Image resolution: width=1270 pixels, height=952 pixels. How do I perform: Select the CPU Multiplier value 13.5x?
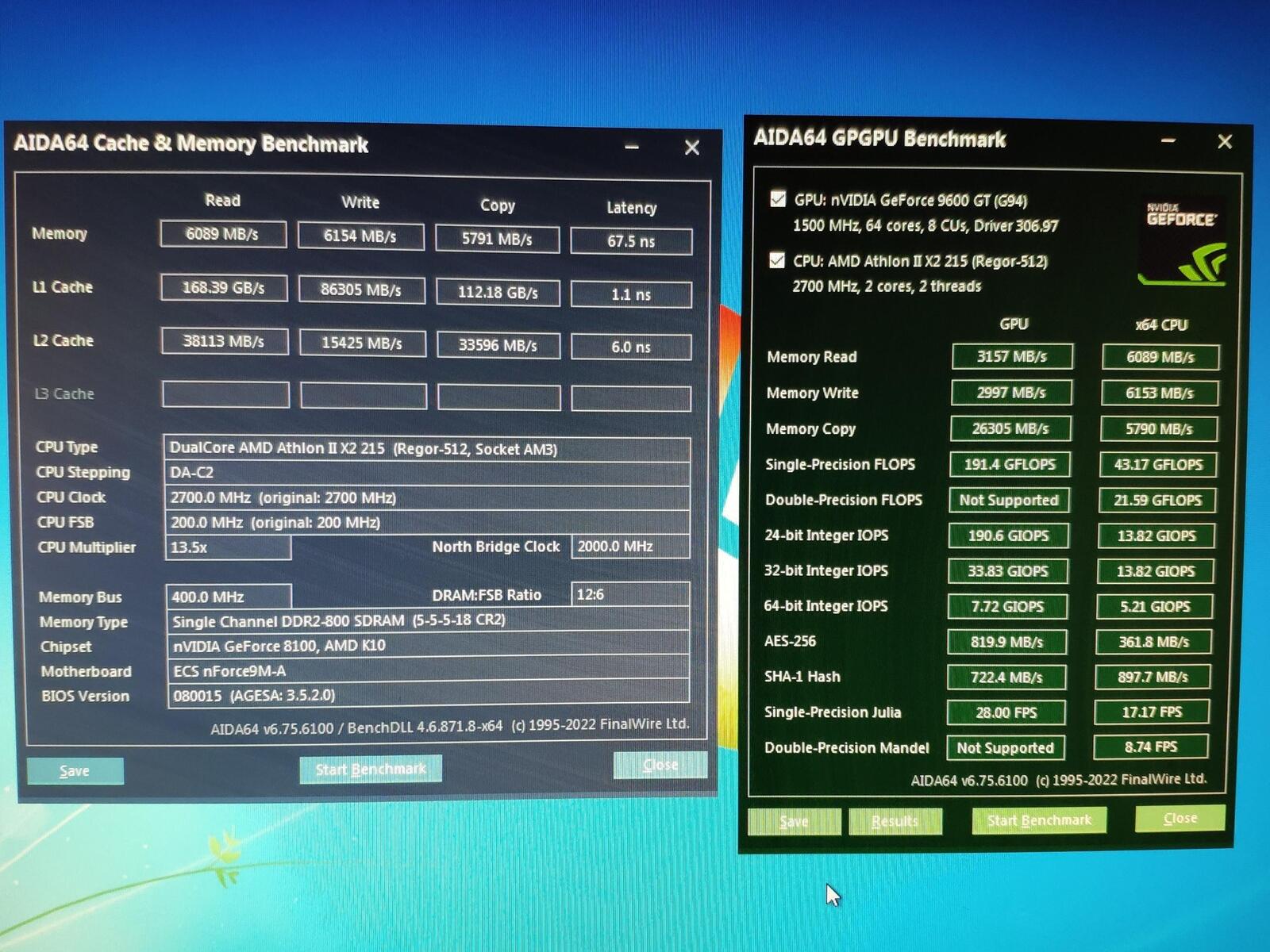[228, 547]
